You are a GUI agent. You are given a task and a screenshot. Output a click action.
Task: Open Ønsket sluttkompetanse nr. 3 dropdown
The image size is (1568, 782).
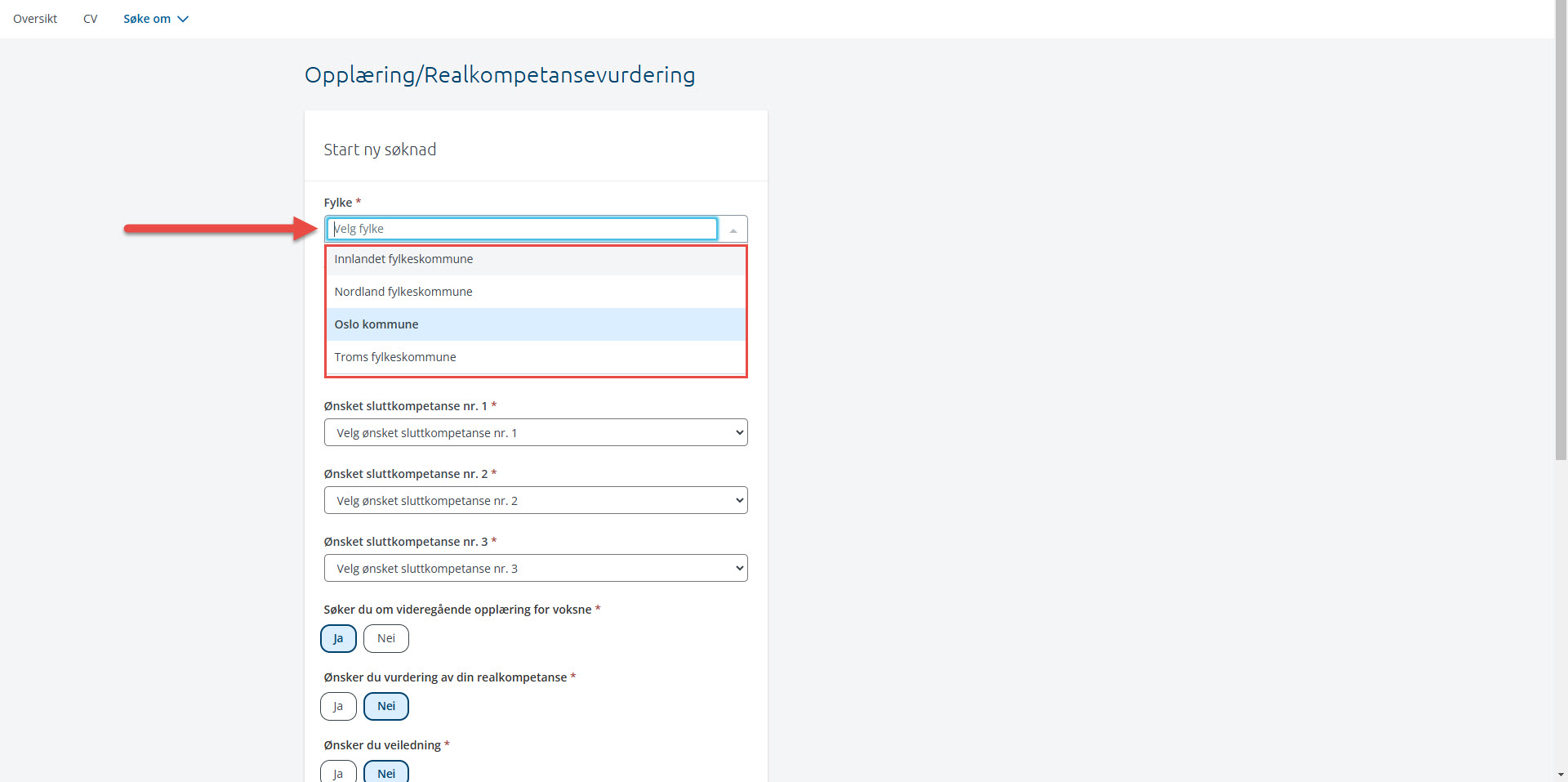coord(536,568)
